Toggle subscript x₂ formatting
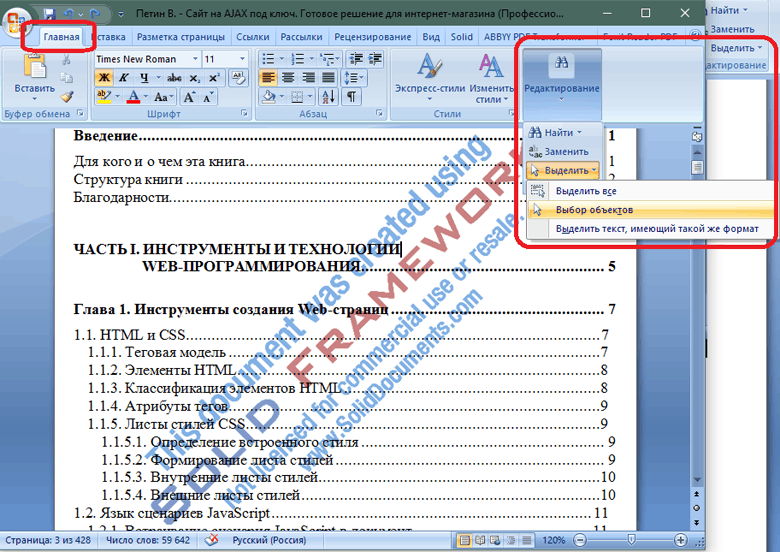The height and width of the screenshot is (552, 780). (195, 78)
